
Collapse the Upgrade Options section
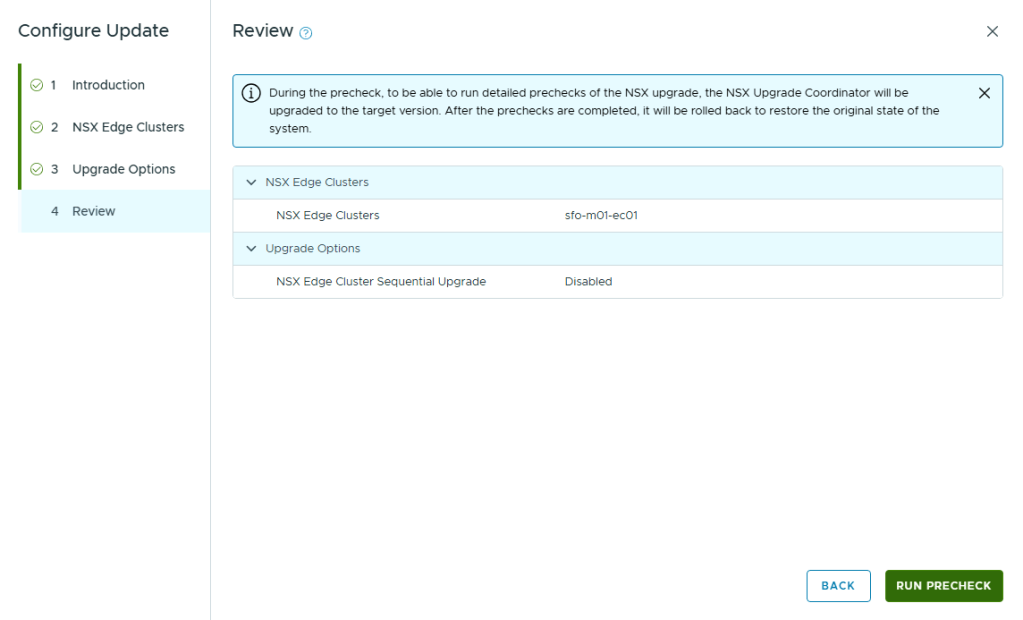251,249
